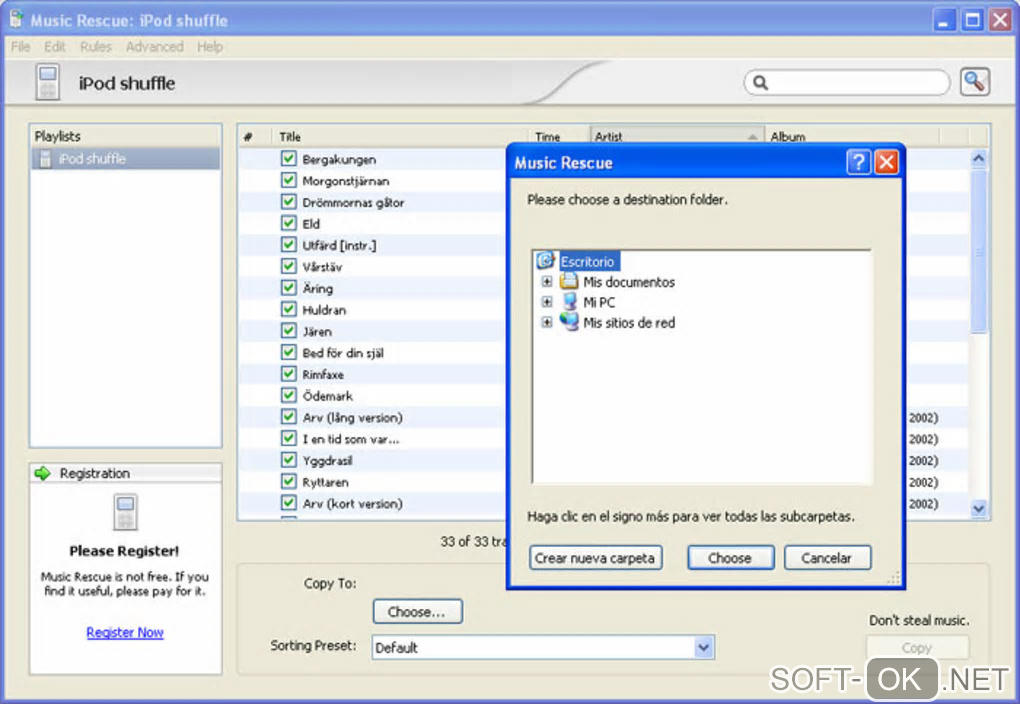Select Escritorio in the folder tree
The width and height of the screenshot is (1020, 704).
pyautogui.click(x=587, y=262)
